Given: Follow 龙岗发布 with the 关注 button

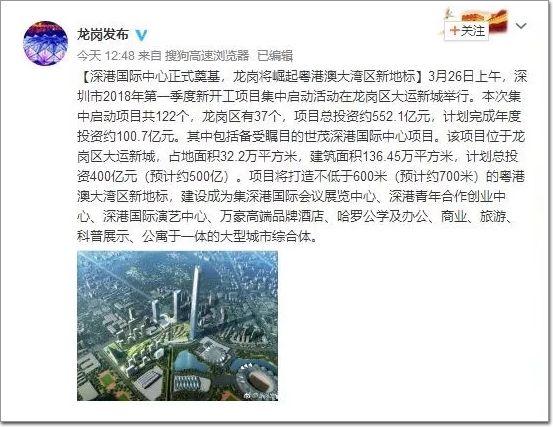Looking at the screenshot, I should (466, 31).
